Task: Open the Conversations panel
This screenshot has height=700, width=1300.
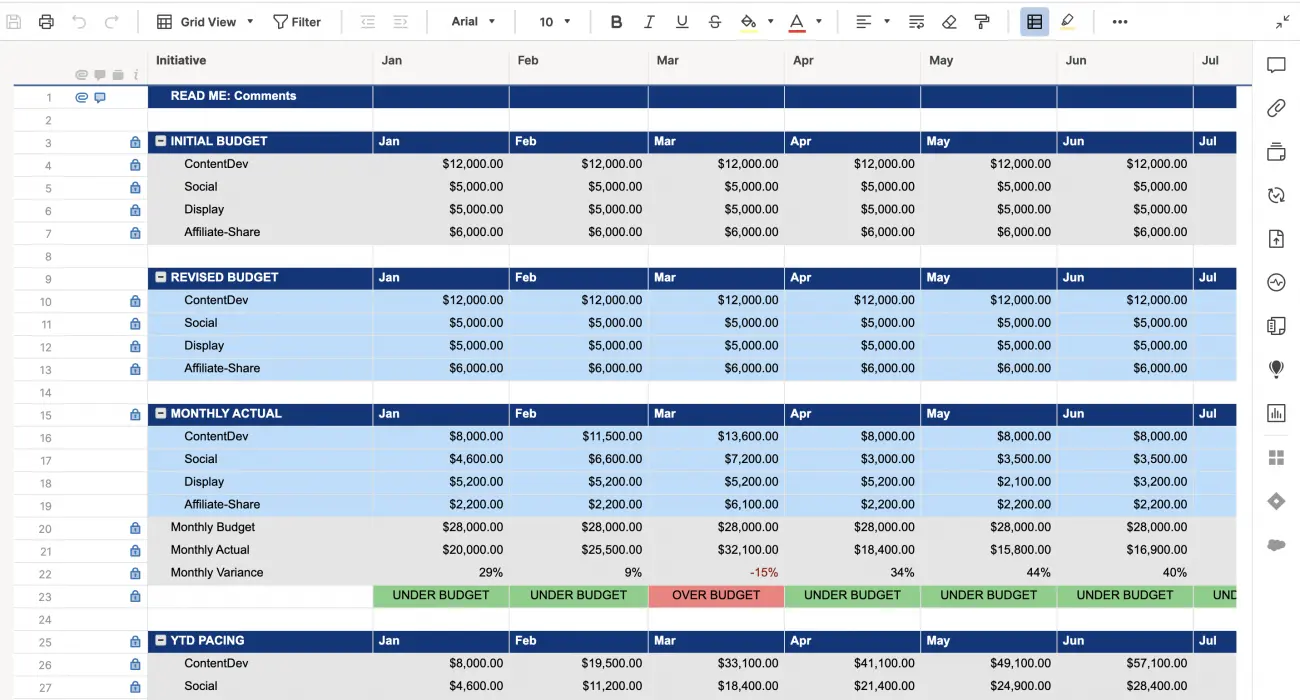Action: point(1275,65)
